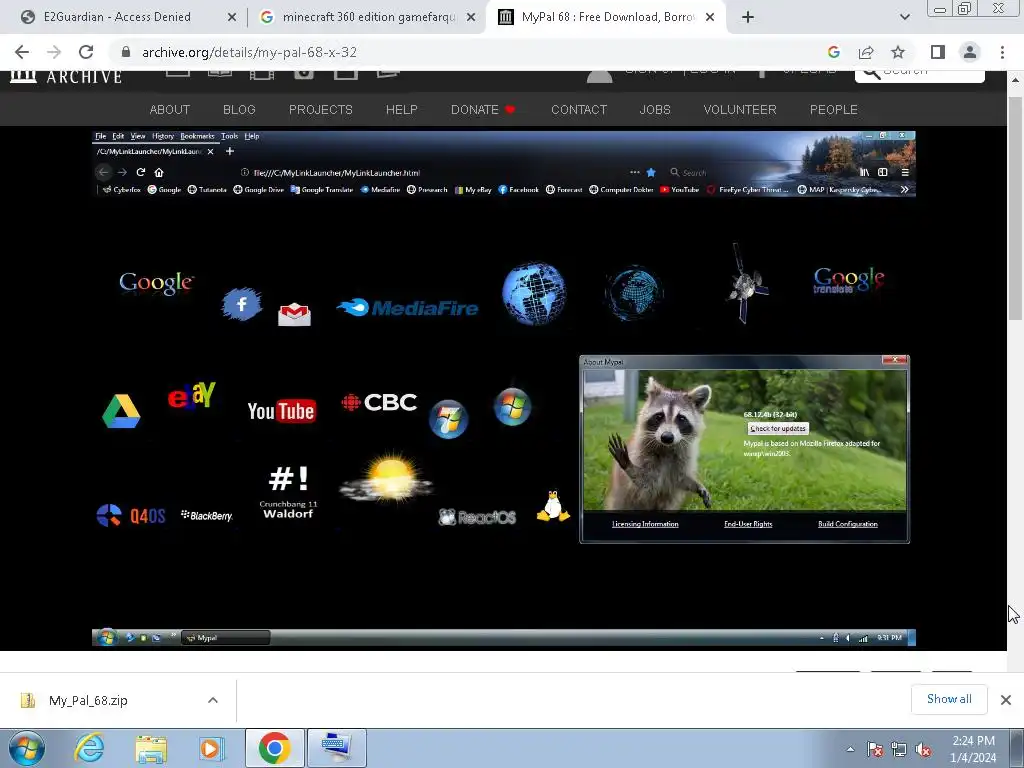Screen dimensions: 1024x768
Task: Open the CONTACT link
Action: (579, 110)
